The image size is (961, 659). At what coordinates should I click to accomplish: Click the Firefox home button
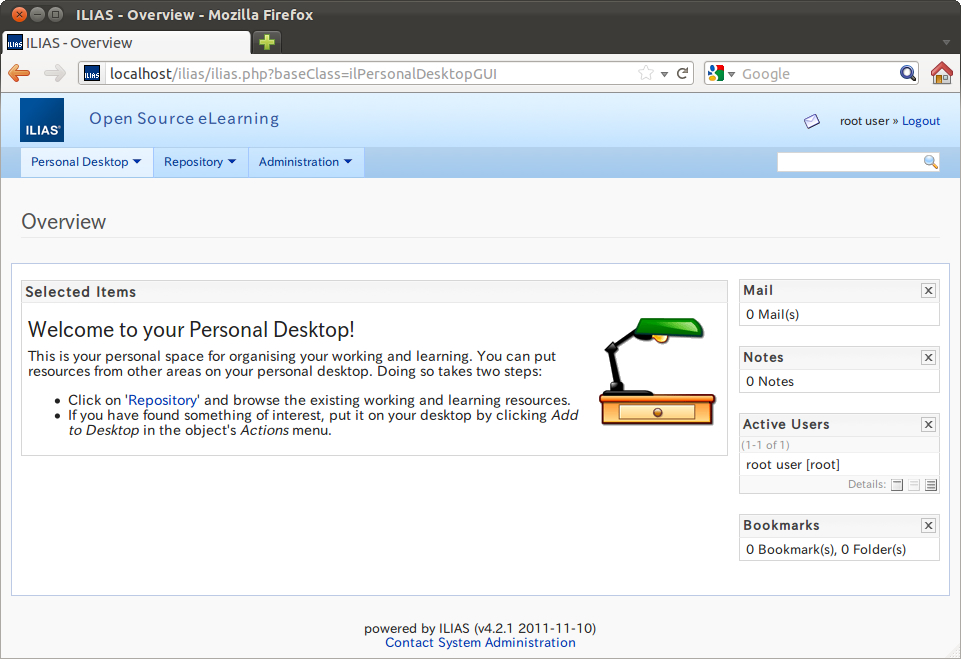pos(941,73)
